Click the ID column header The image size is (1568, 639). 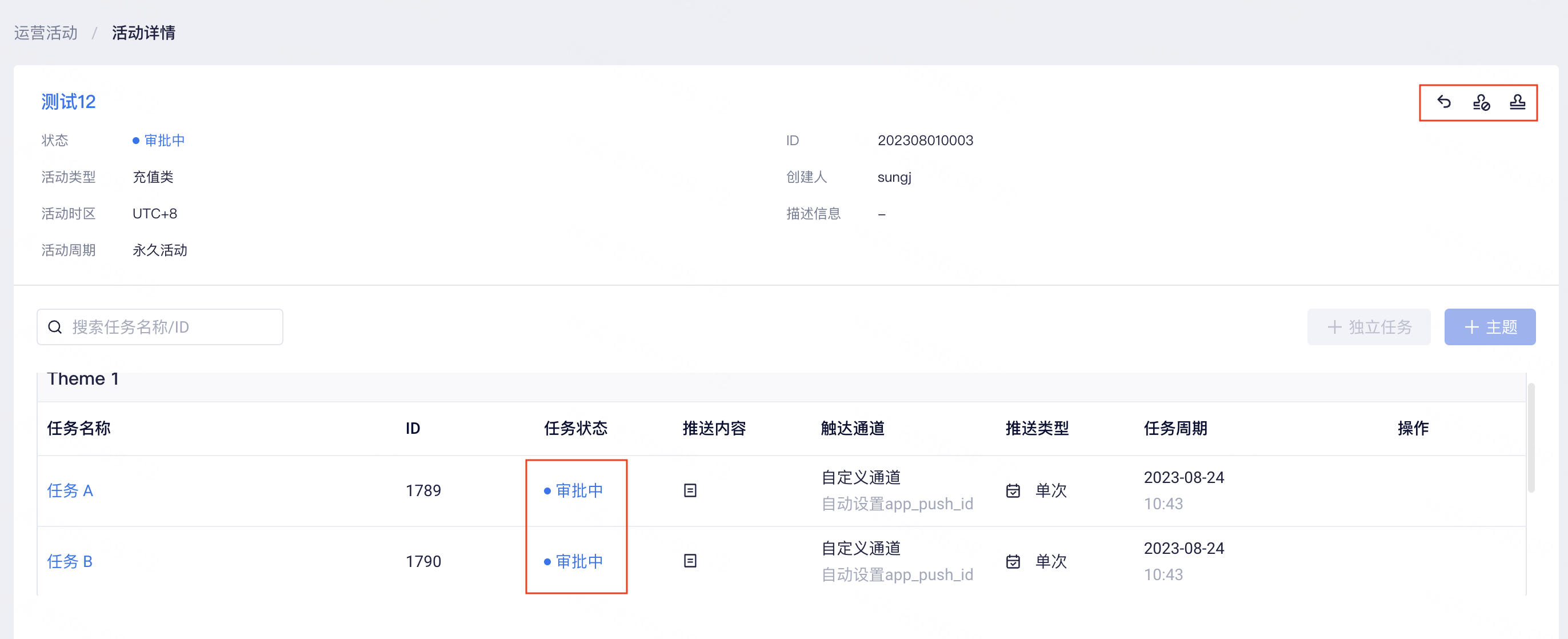click(413, 429)
